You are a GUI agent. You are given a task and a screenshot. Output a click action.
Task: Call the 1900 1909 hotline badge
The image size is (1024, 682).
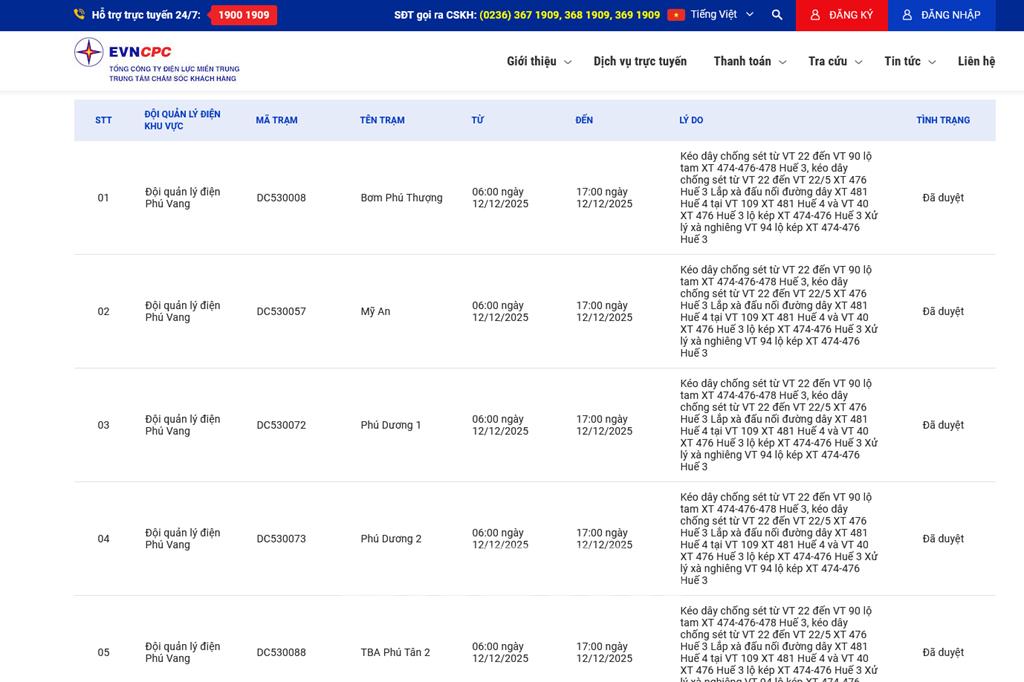(x=244, y=15)
